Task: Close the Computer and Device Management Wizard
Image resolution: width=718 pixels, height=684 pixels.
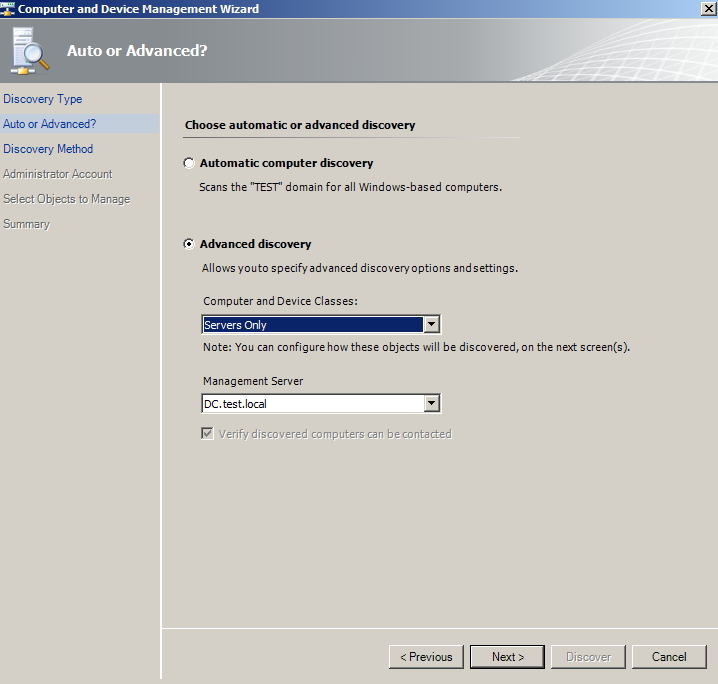Action: [708, 8]
